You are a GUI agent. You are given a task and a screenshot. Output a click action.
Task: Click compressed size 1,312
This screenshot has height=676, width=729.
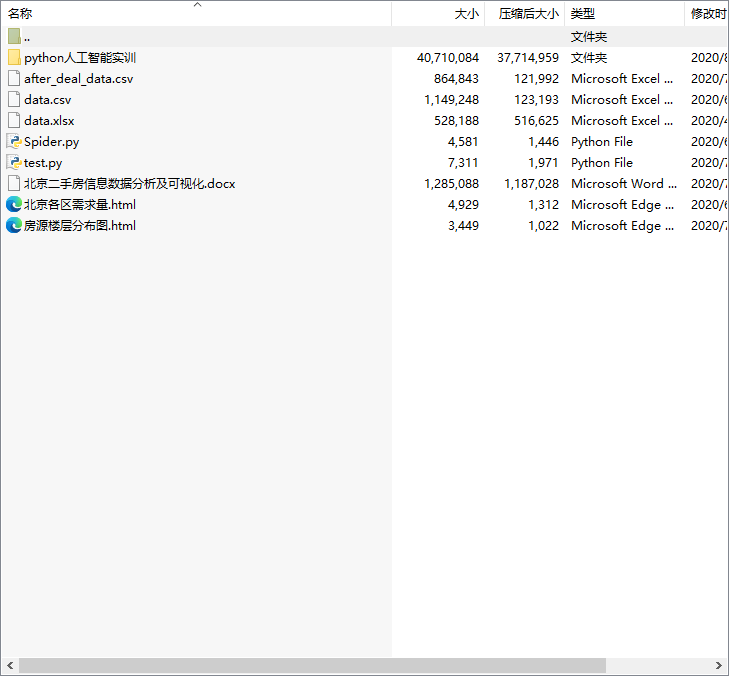543,204
